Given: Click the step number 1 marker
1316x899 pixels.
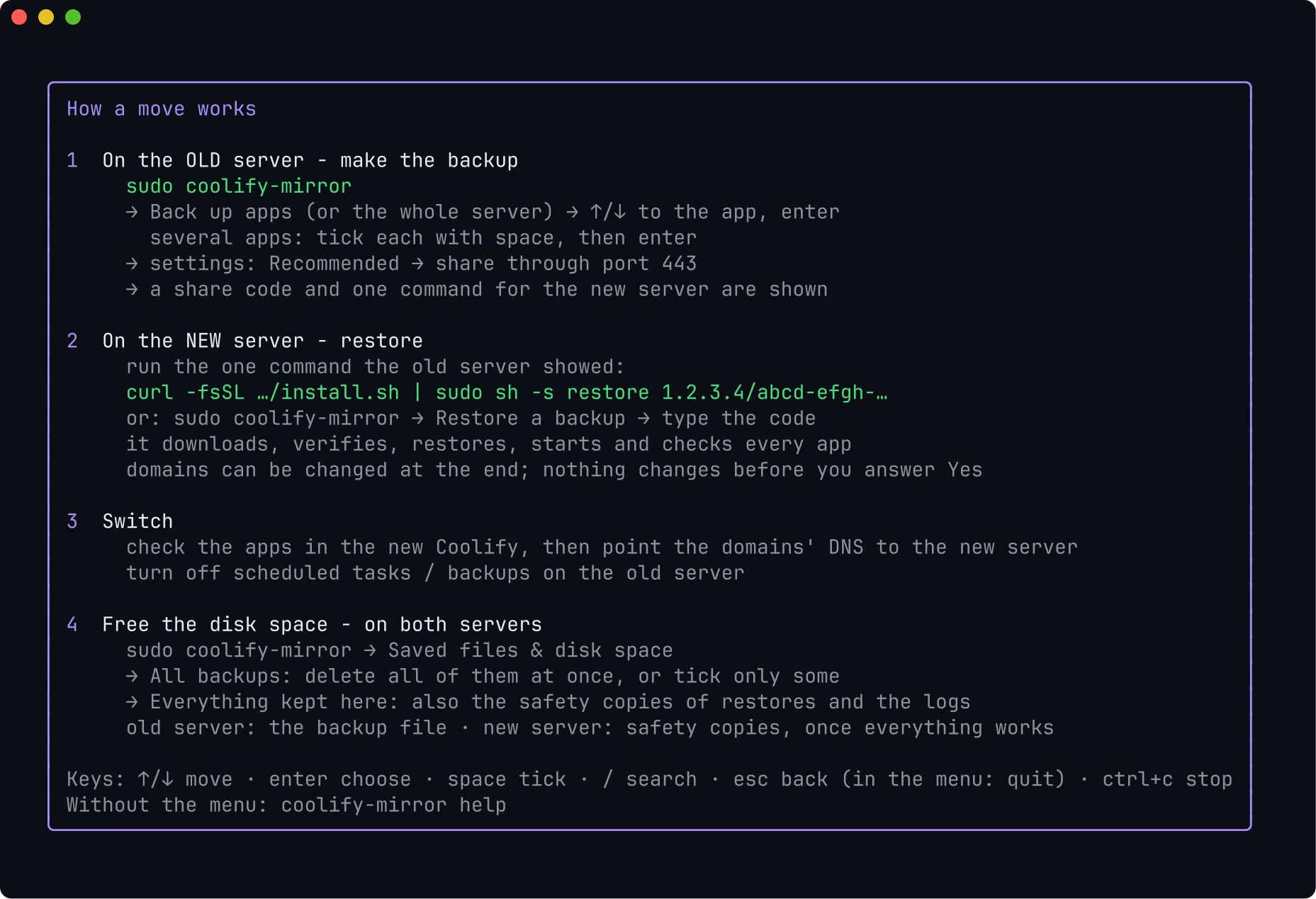Looking at the screenshot, I should coord(72,160).
